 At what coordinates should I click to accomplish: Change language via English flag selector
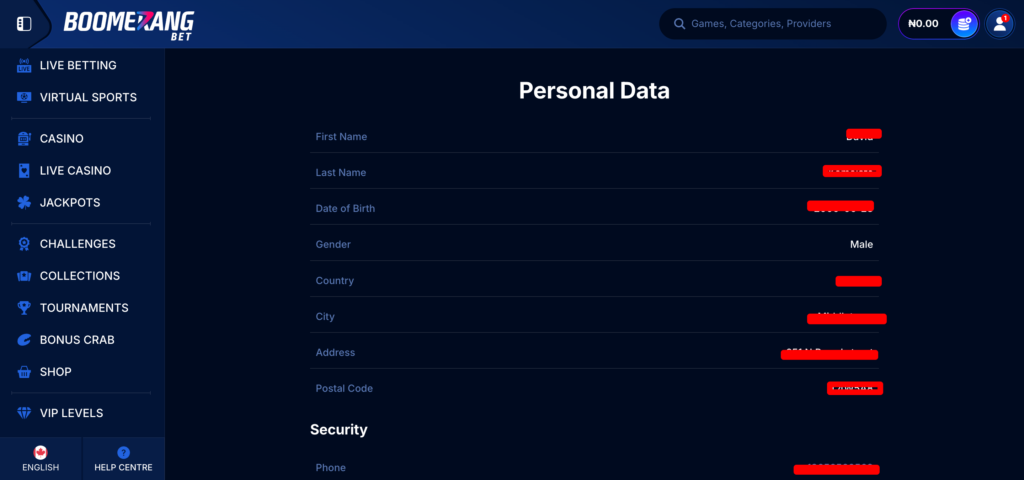(40, 458)
